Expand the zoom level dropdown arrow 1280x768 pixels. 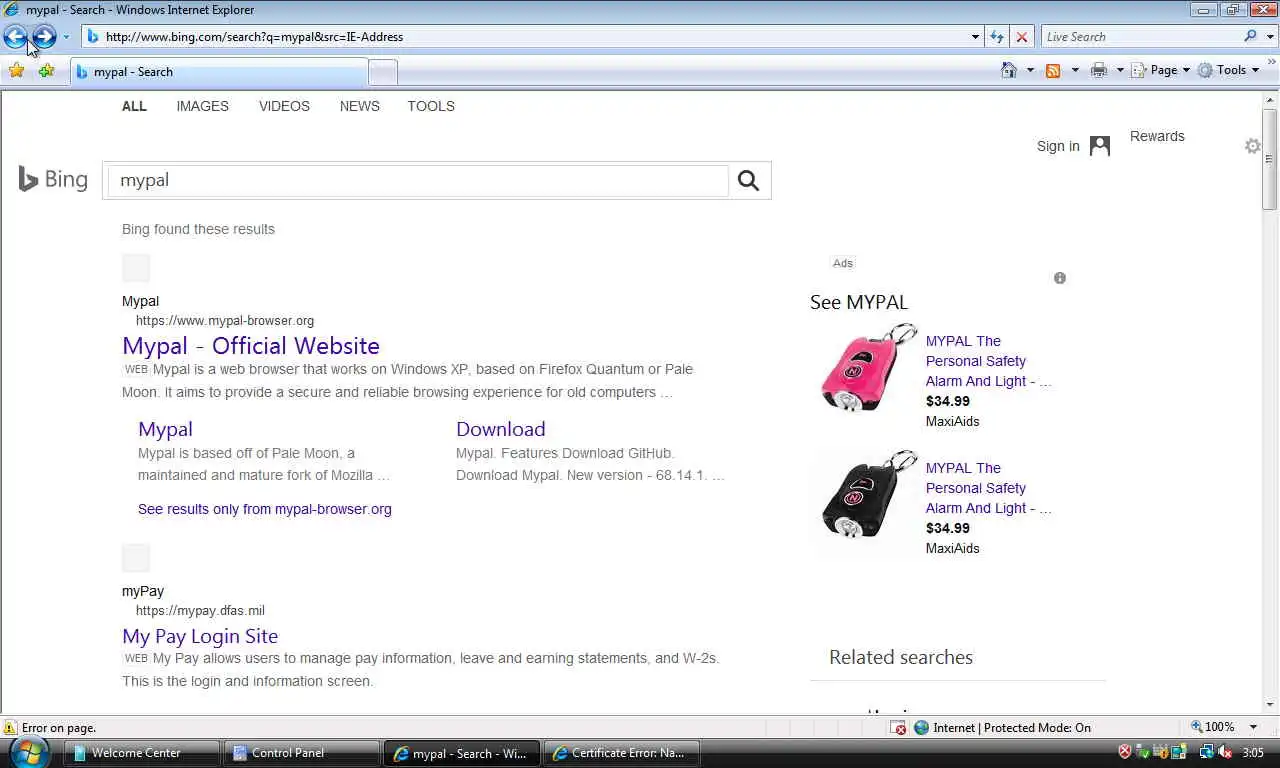(1253, 728)
